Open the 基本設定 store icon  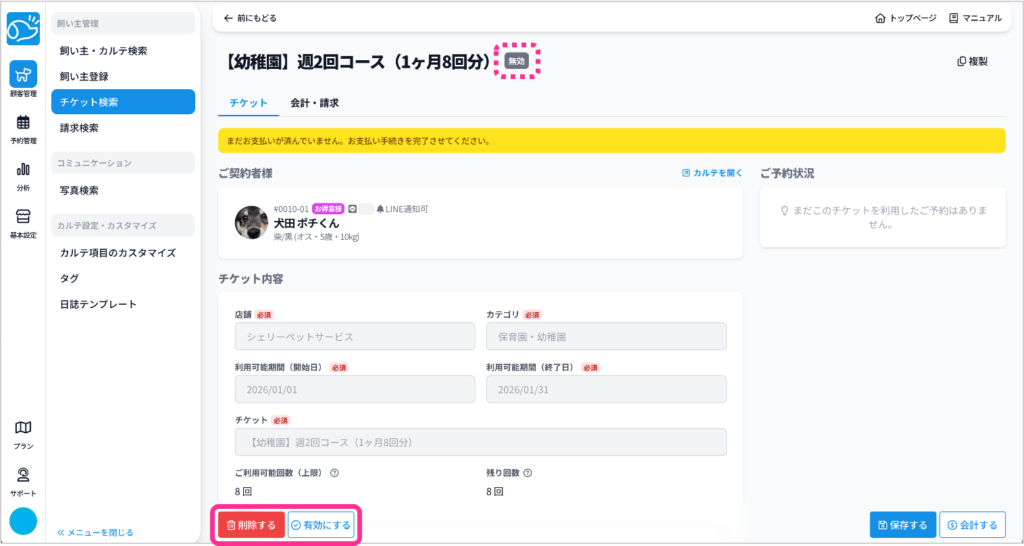coord(23,222)
